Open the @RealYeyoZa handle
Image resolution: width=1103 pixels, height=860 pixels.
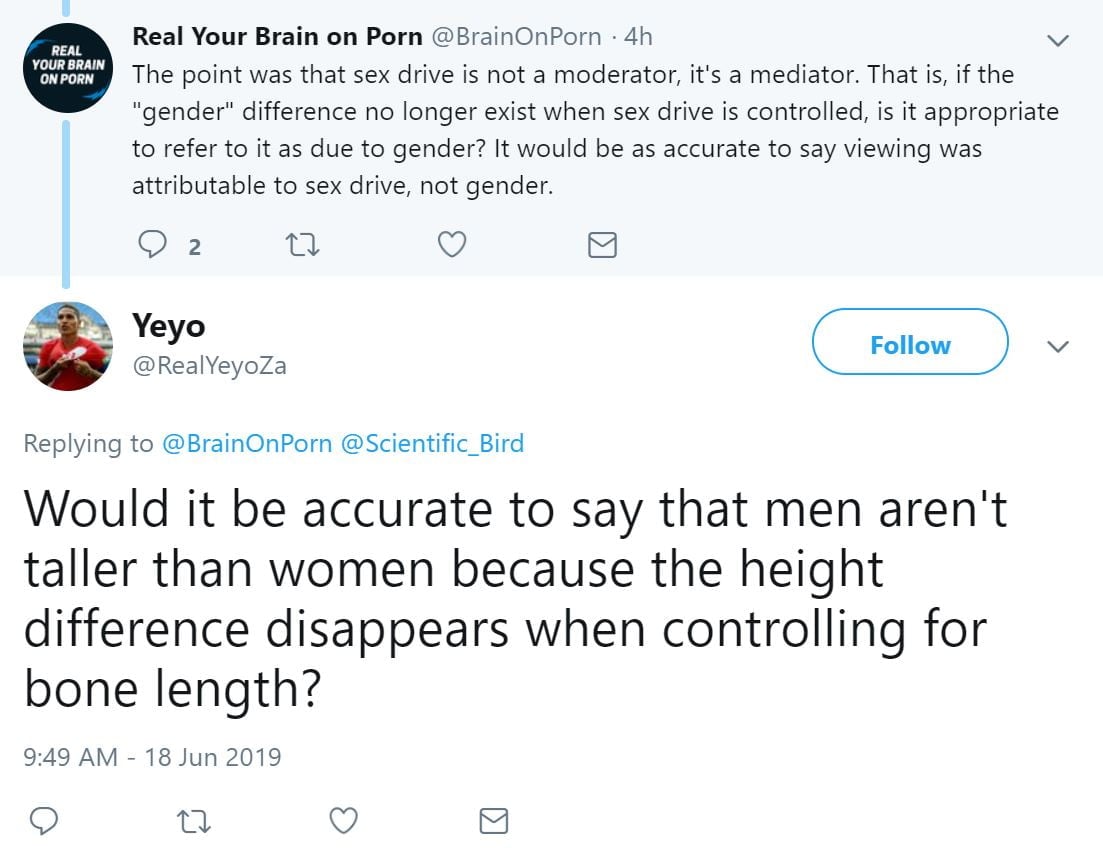coord(209,366)
